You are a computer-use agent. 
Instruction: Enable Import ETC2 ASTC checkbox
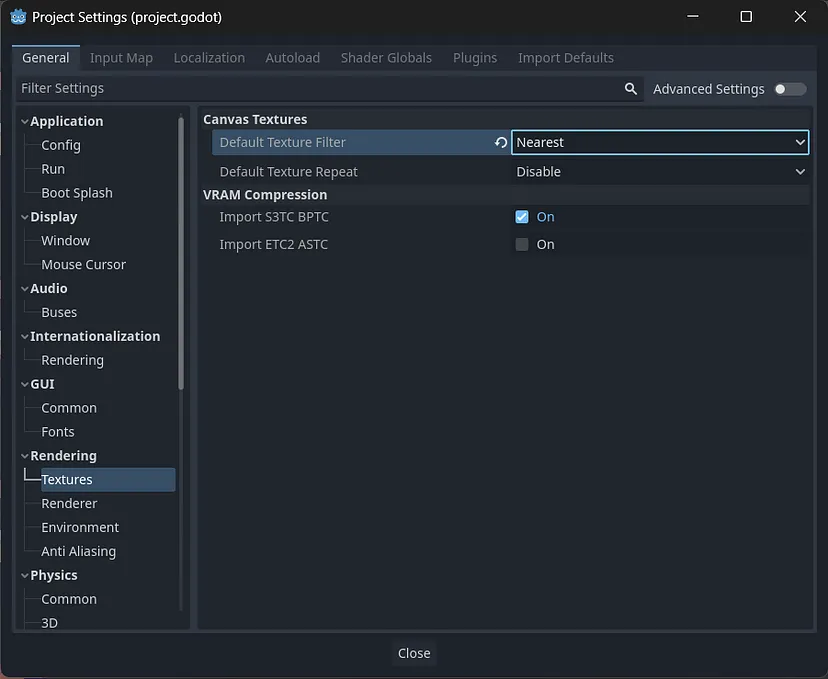tap(522, 244)
